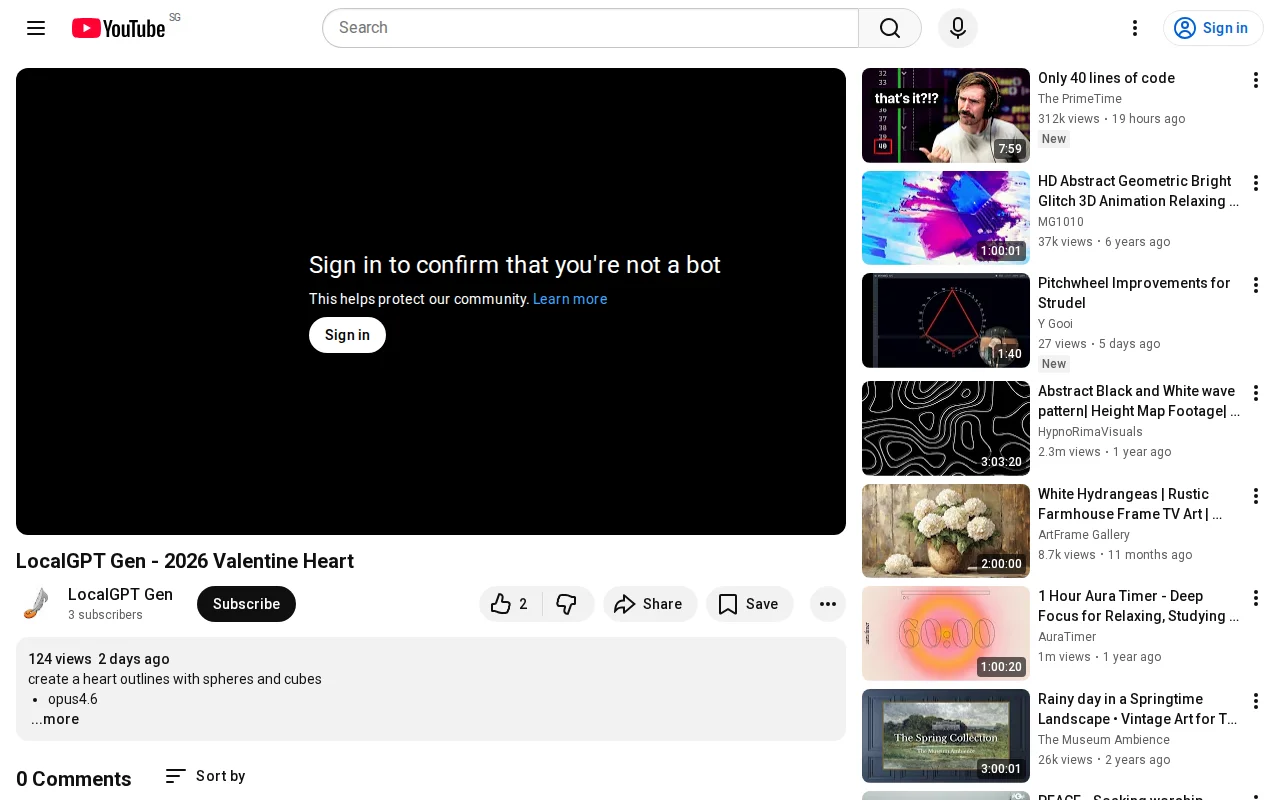Share the Valentine Heart video

650,604
